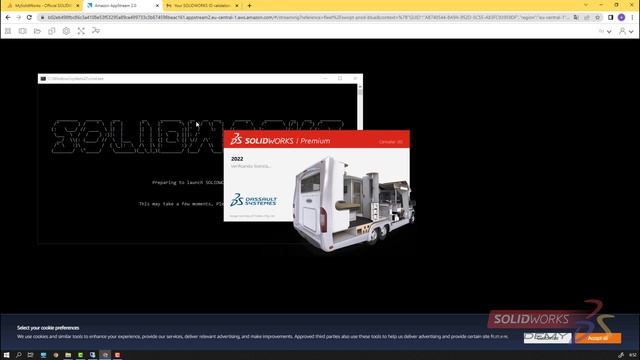Expand the Fn dropdown at toolbar right
This screenshot has height=360, width=640.
(605, 31)
